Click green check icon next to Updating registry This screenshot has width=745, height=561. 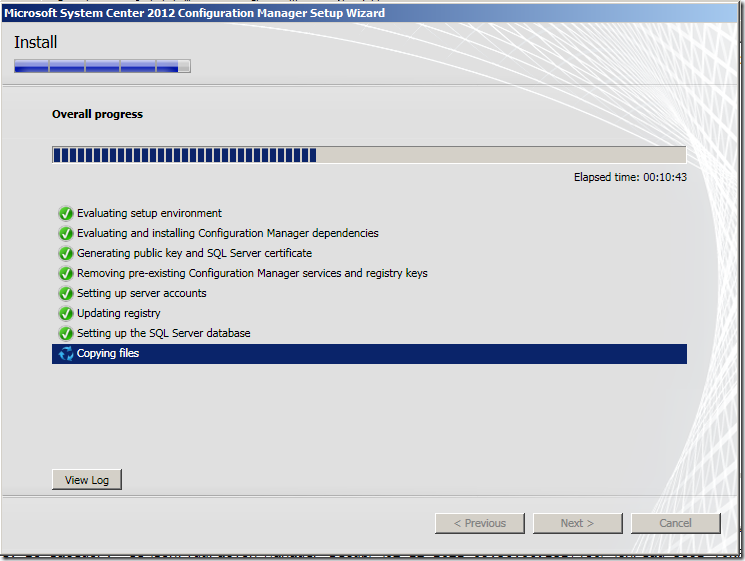[x=66, y=313]
